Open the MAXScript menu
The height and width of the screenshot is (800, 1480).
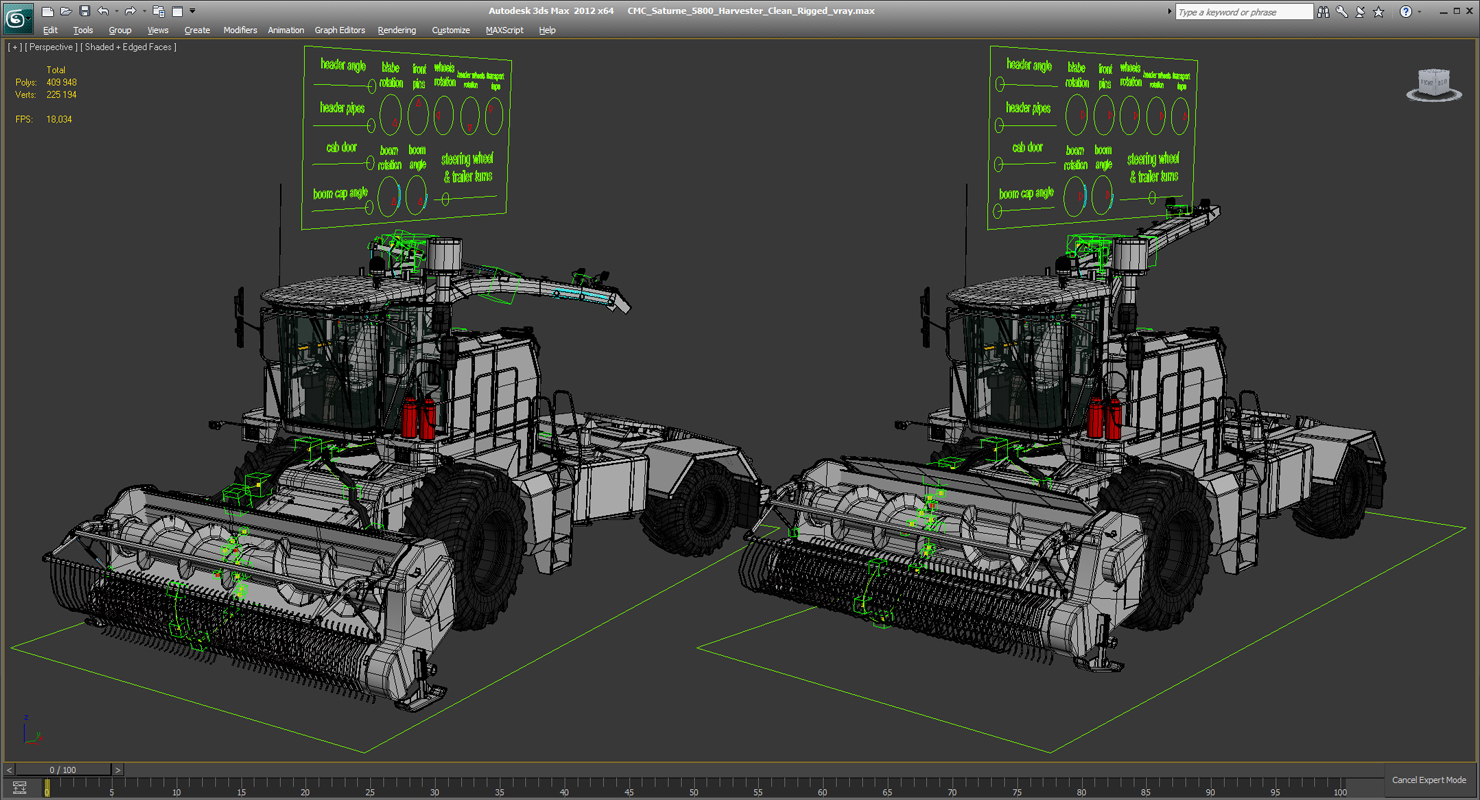tap(505, 30)
